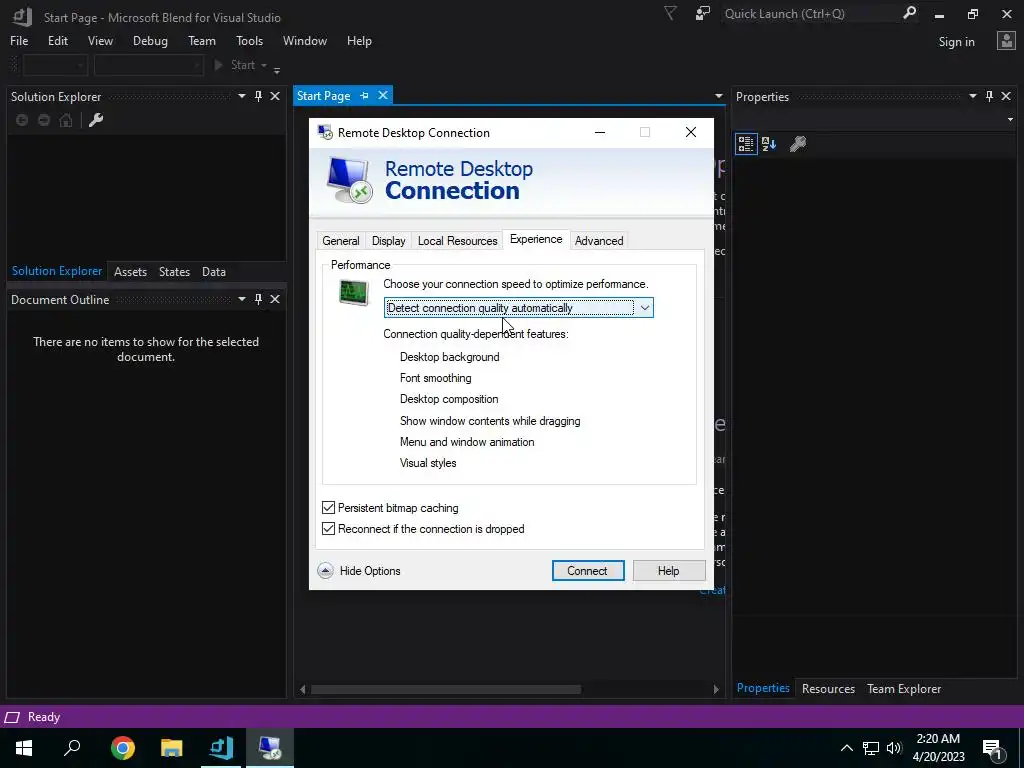This screenshot has height=768, width=1024.
Task: Open the Debug menu
Action: (x=150, y=40)
